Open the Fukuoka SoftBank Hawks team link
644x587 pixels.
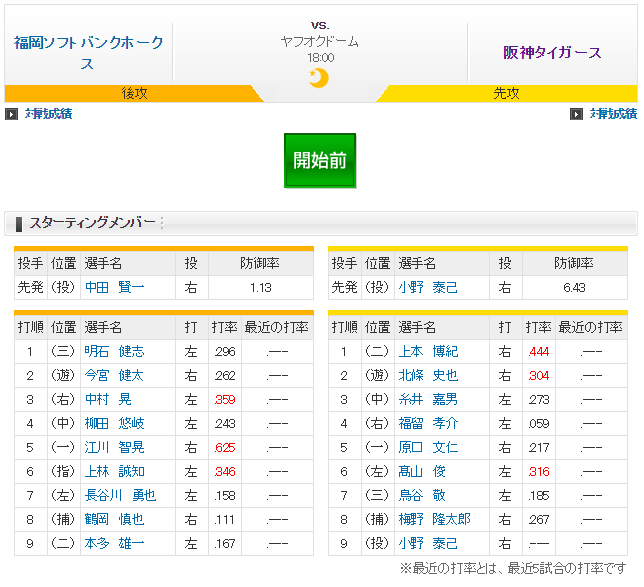point(88,53)
